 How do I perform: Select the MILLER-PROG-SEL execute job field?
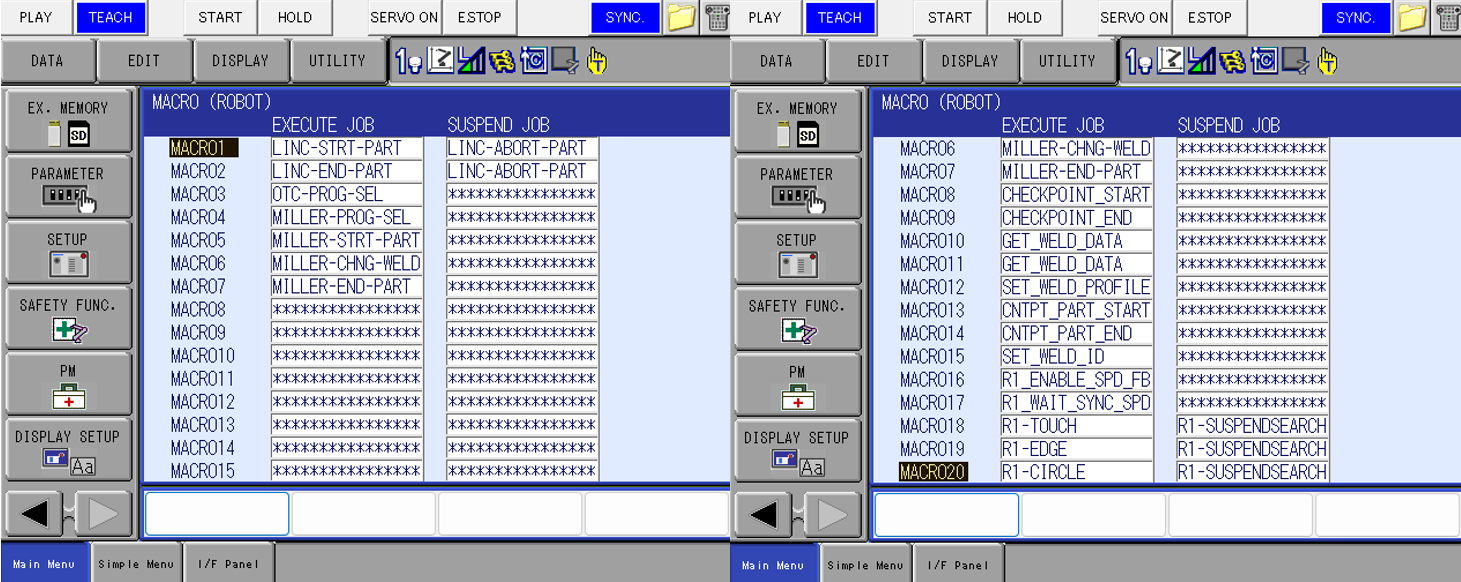[346, 217]
